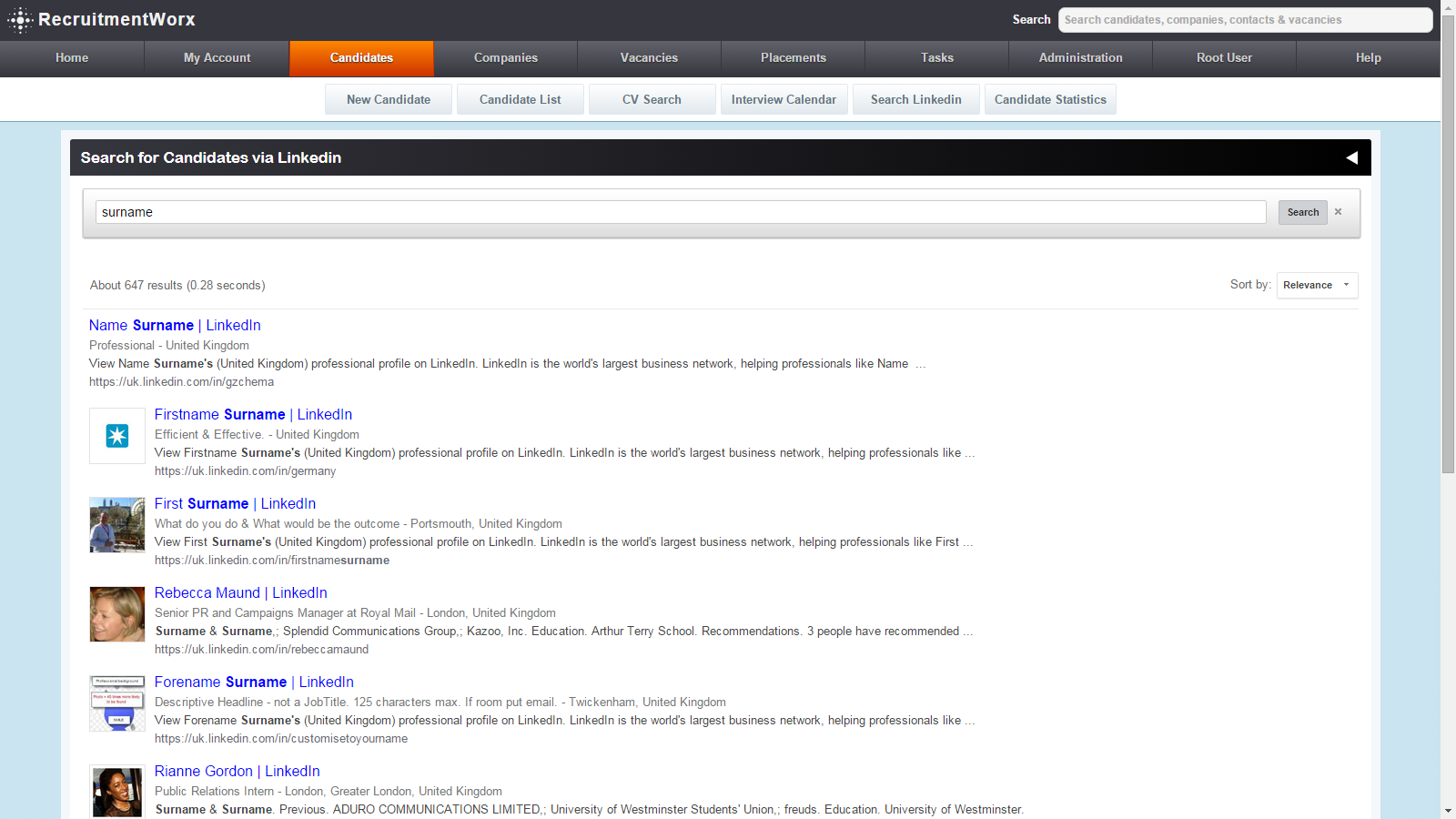Image resolution: width=1456 pixels, height=819 pixels.
Task: Focus the global search field in the header
Action: pyautogui.click(x=1245, y=20)
